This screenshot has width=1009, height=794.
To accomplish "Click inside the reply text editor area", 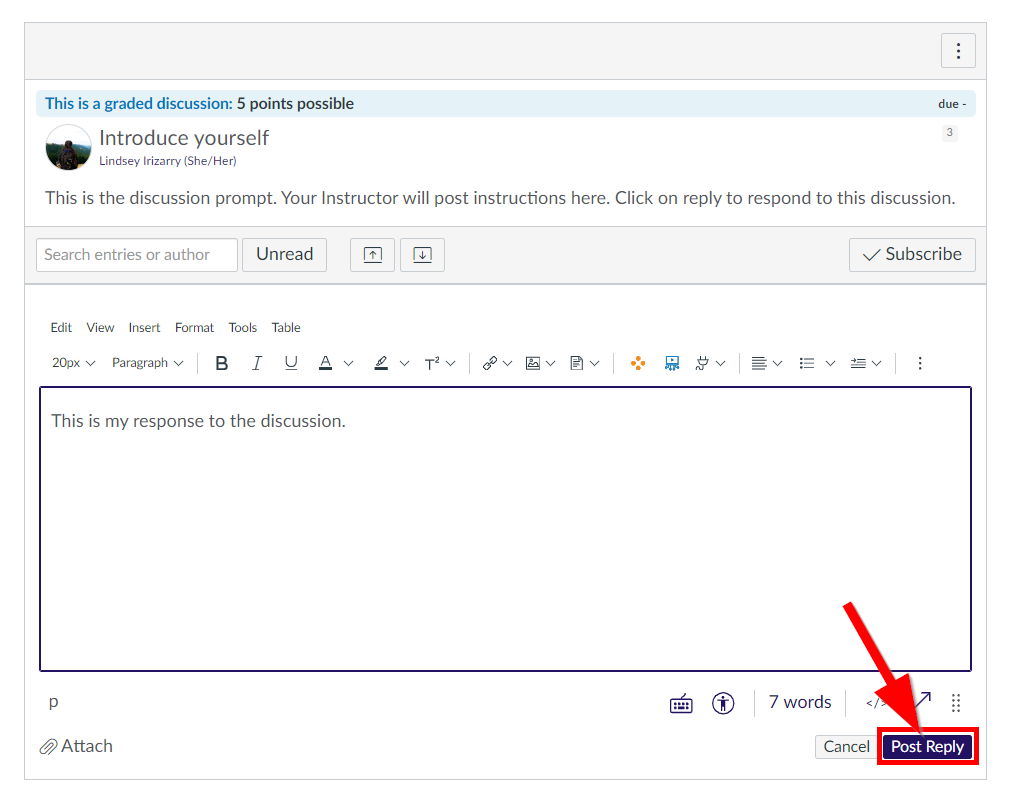I will coord(505,529).
